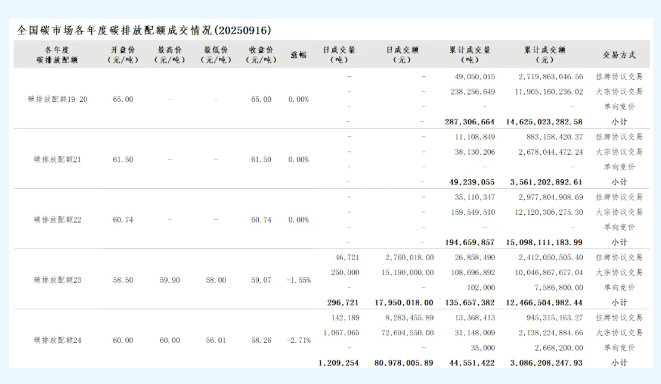Click lowest price 56.01

click(x=216, y=341)
